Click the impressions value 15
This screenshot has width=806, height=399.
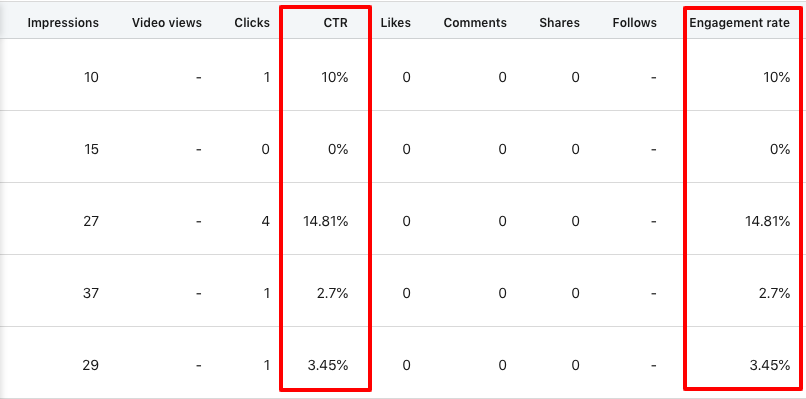click(91, 150)
